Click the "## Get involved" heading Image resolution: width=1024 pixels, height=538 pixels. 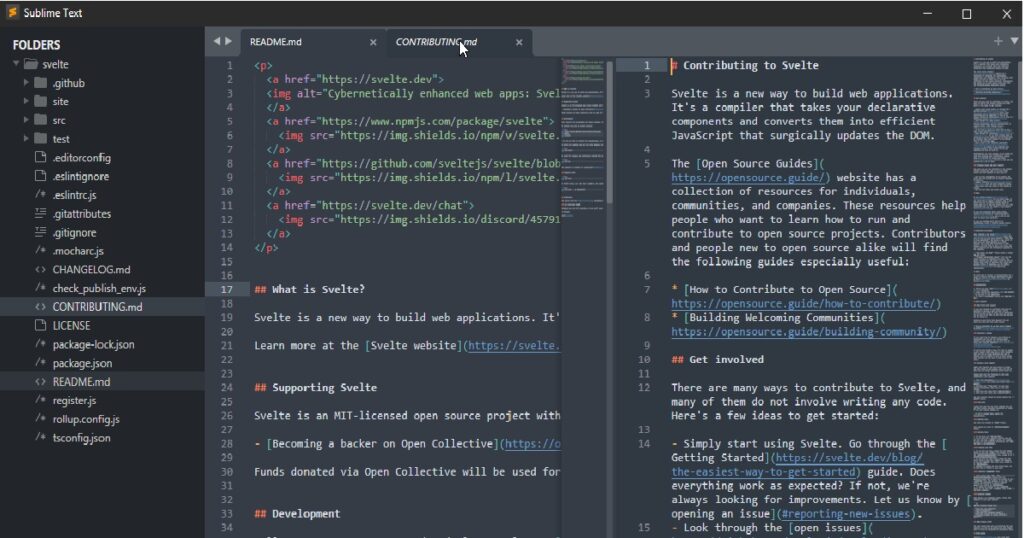point(718,360)
